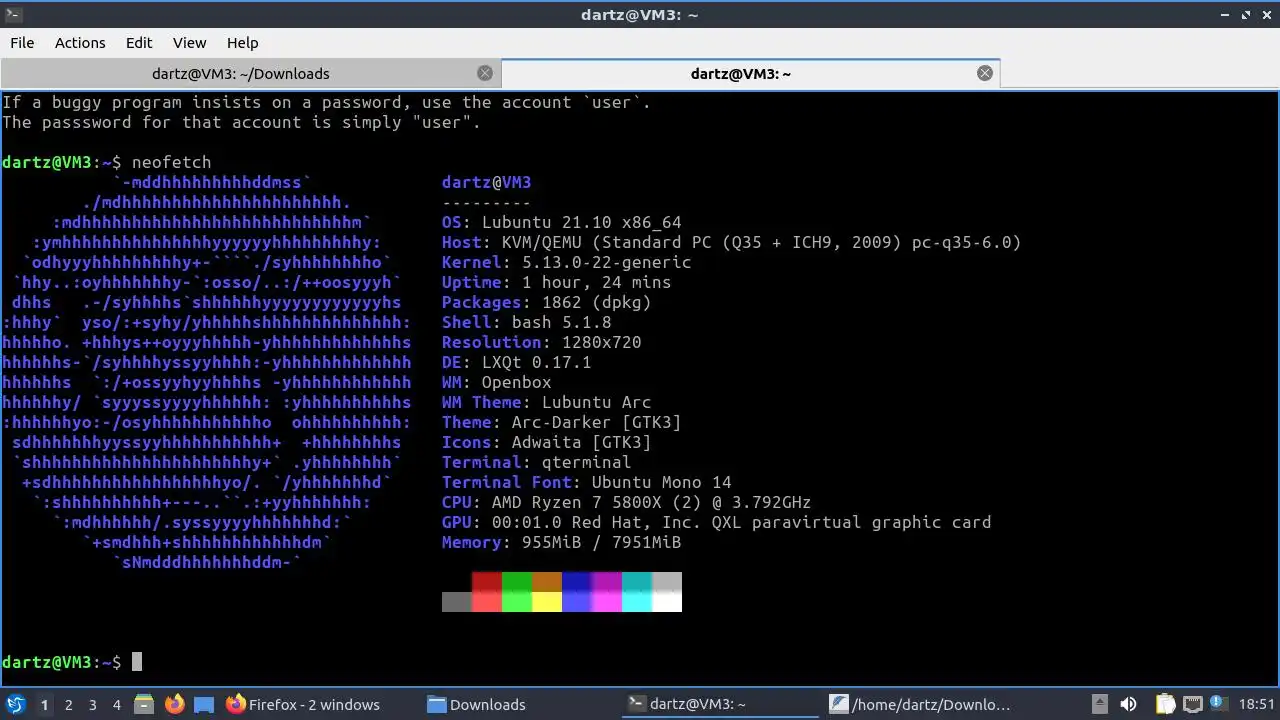Open the Lubuntu application menu
The height and width of the screenshot is (720, 1280).
[16, 704]
